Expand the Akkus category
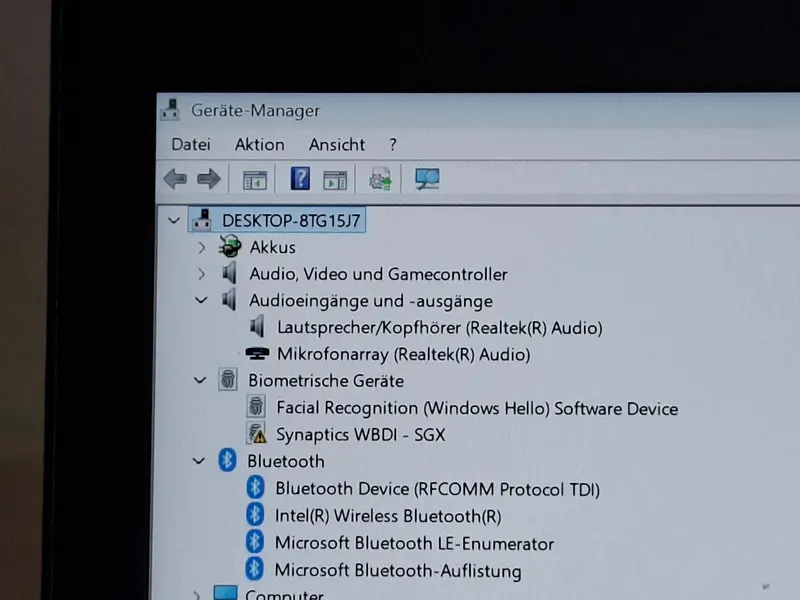Viewport: 800px width, 600px height. point(202,247)
